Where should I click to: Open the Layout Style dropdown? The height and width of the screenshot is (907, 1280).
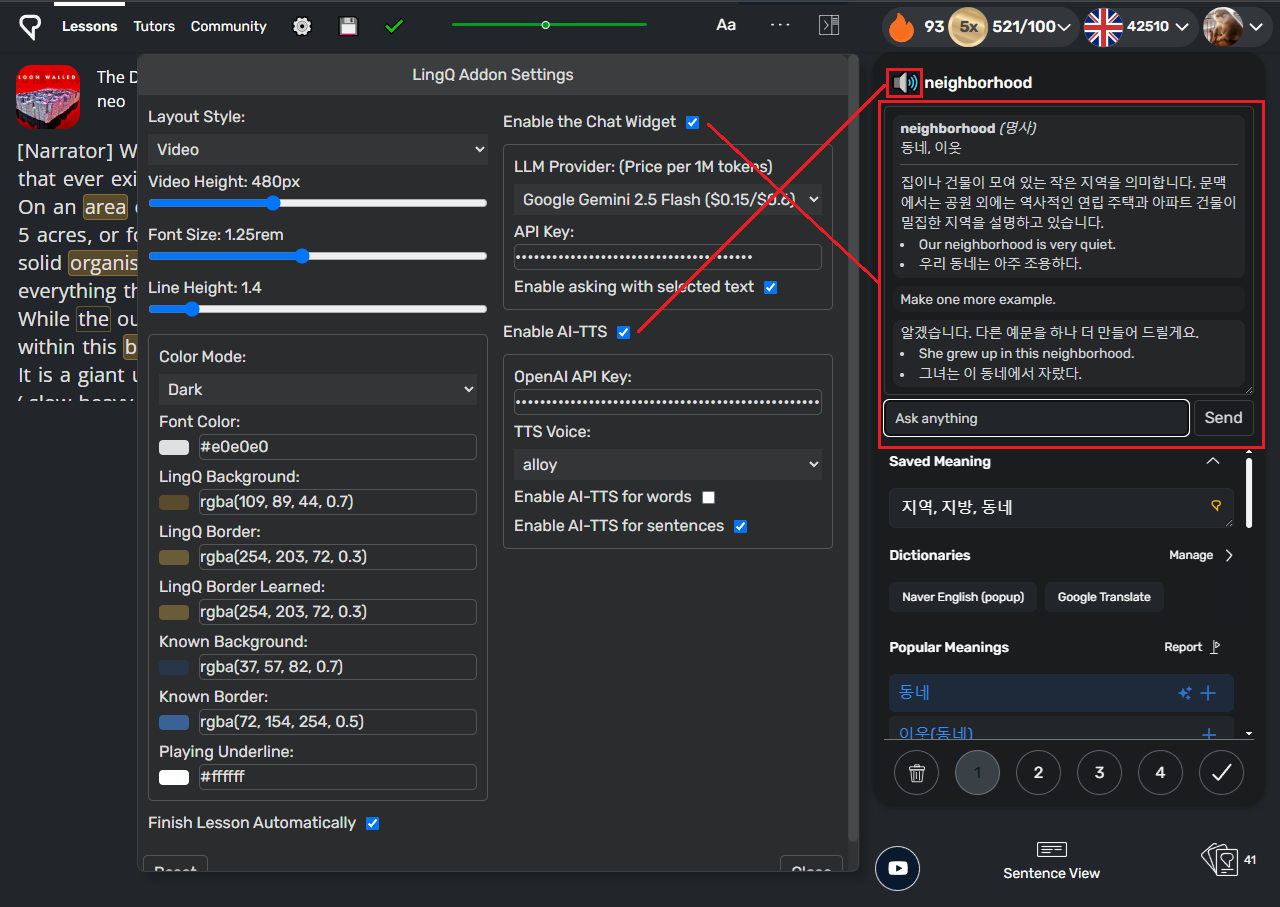(318, 149)
